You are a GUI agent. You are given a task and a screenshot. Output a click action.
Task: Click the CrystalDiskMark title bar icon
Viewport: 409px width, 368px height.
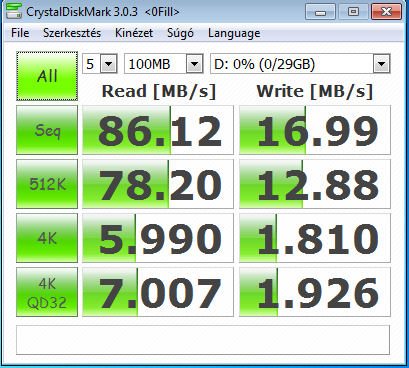point(14,11)
